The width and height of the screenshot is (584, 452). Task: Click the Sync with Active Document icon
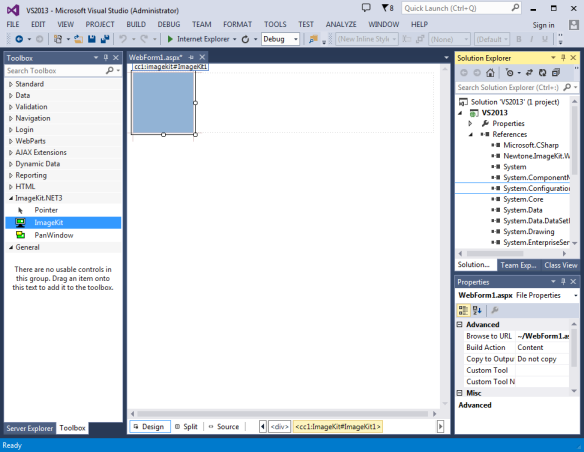[529, 73]
